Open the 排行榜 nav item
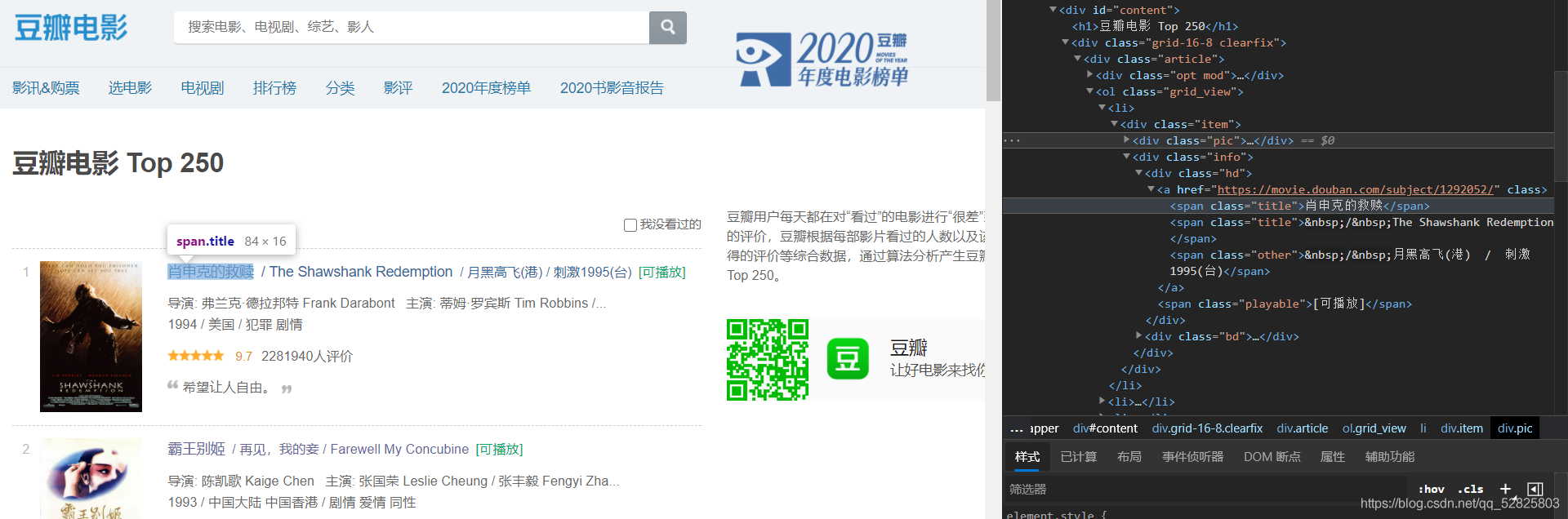 pos(274,88)
